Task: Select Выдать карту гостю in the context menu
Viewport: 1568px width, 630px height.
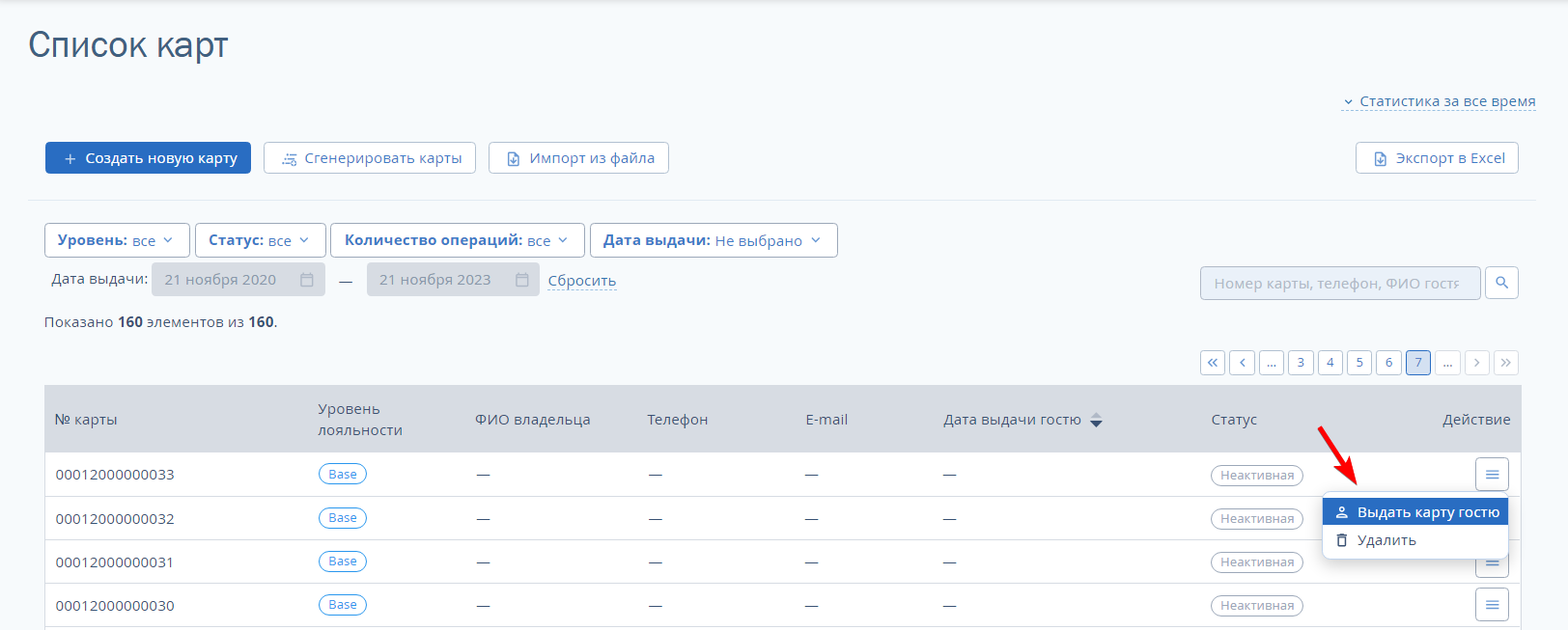Action: pyautogui.click(x=1415, y=512)
